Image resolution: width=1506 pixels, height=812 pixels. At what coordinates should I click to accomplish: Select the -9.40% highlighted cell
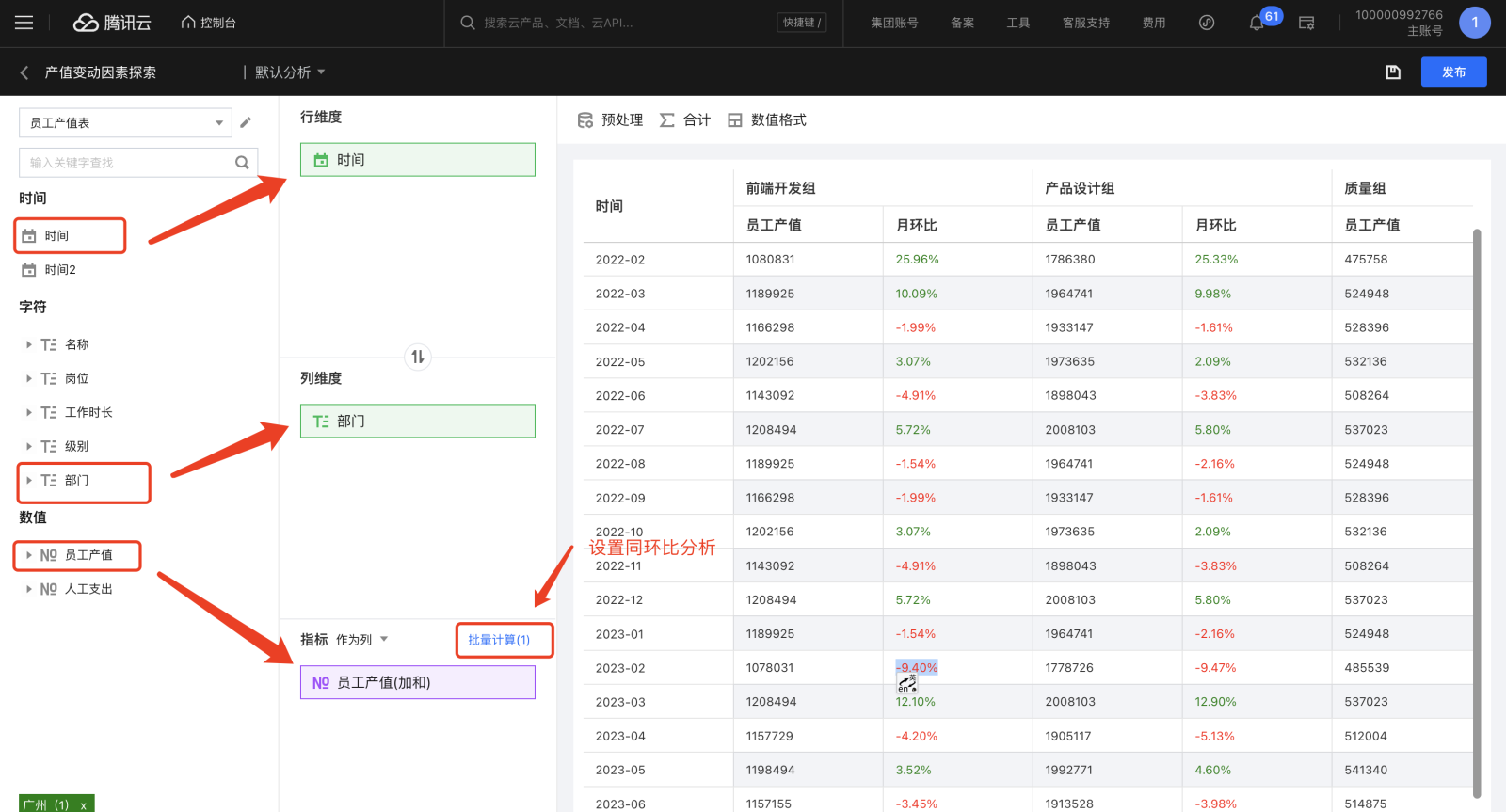[x=917, y=668]
